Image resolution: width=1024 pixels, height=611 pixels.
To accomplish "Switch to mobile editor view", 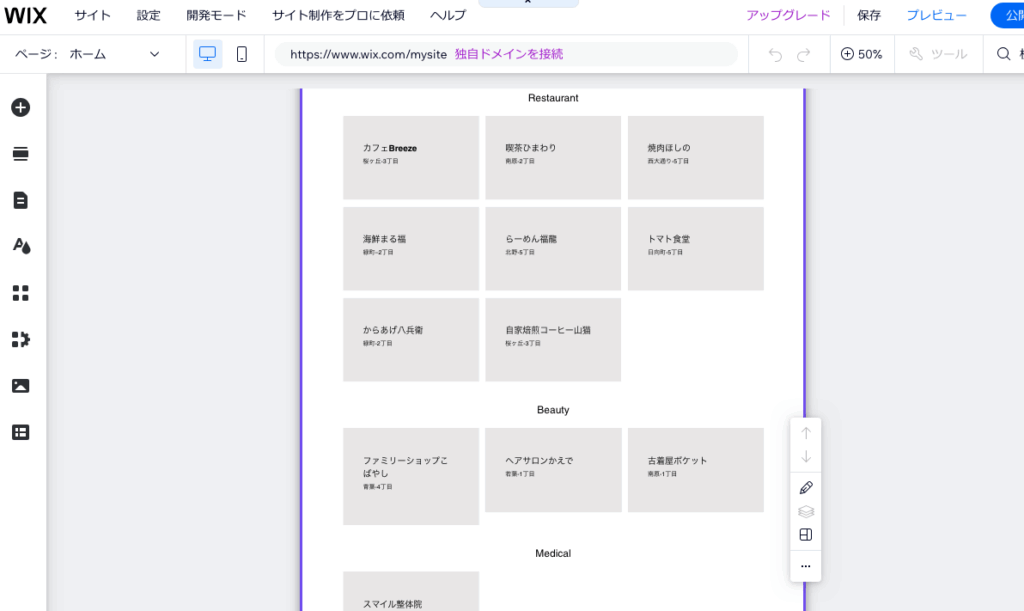I will coord(241,54).
